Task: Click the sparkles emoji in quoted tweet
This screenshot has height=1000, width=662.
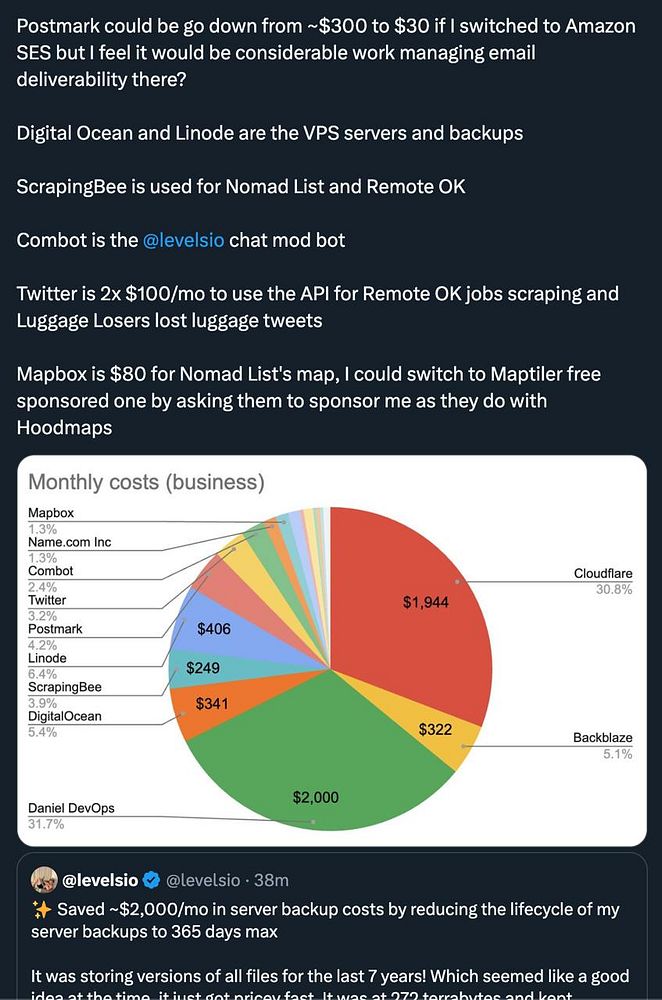Action: coord(41,909)
